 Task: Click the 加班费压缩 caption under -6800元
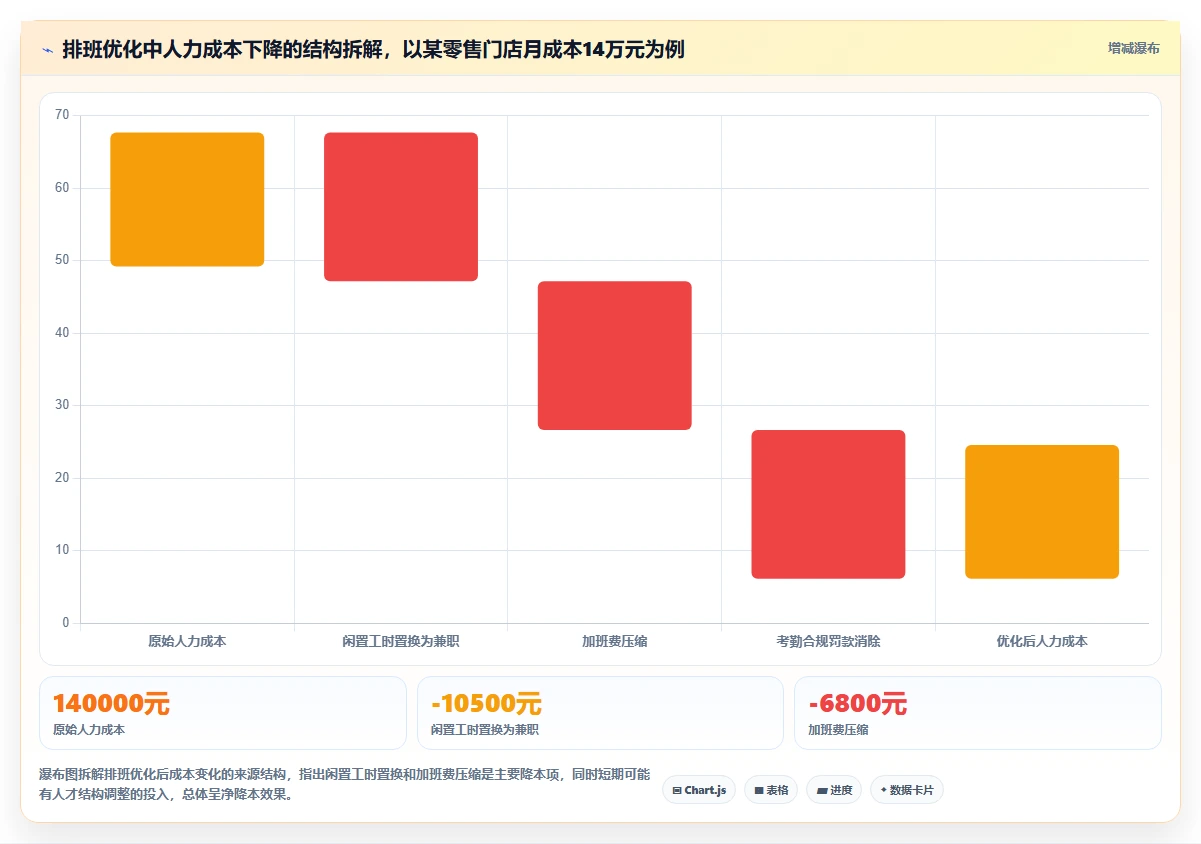(838, 730)
